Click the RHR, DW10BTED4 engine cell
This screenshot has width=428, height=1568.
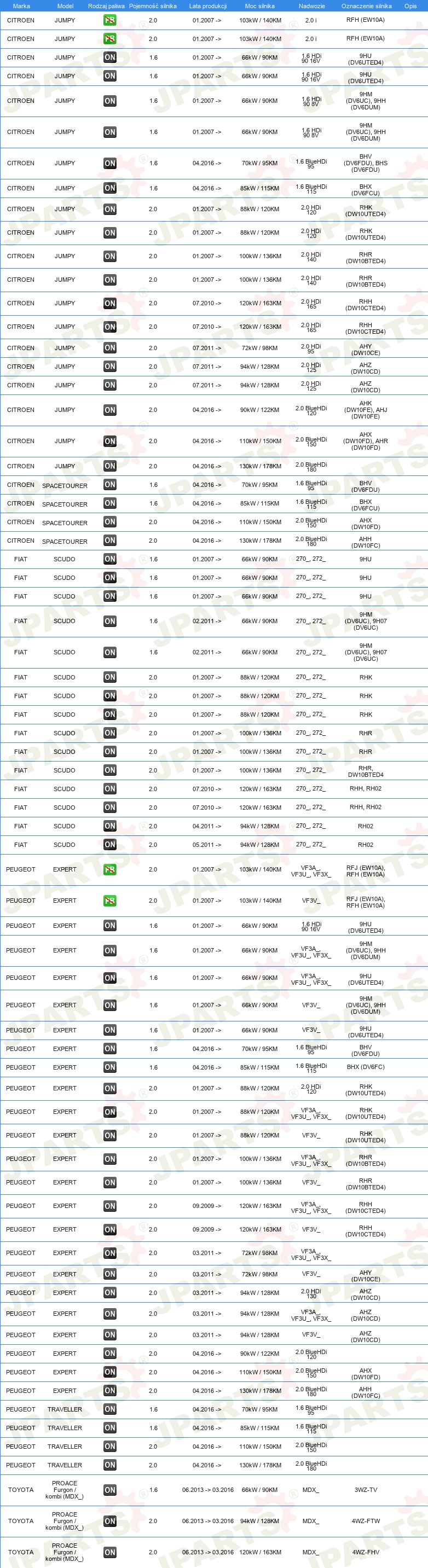pyautogui.click(x=365, y=772)
